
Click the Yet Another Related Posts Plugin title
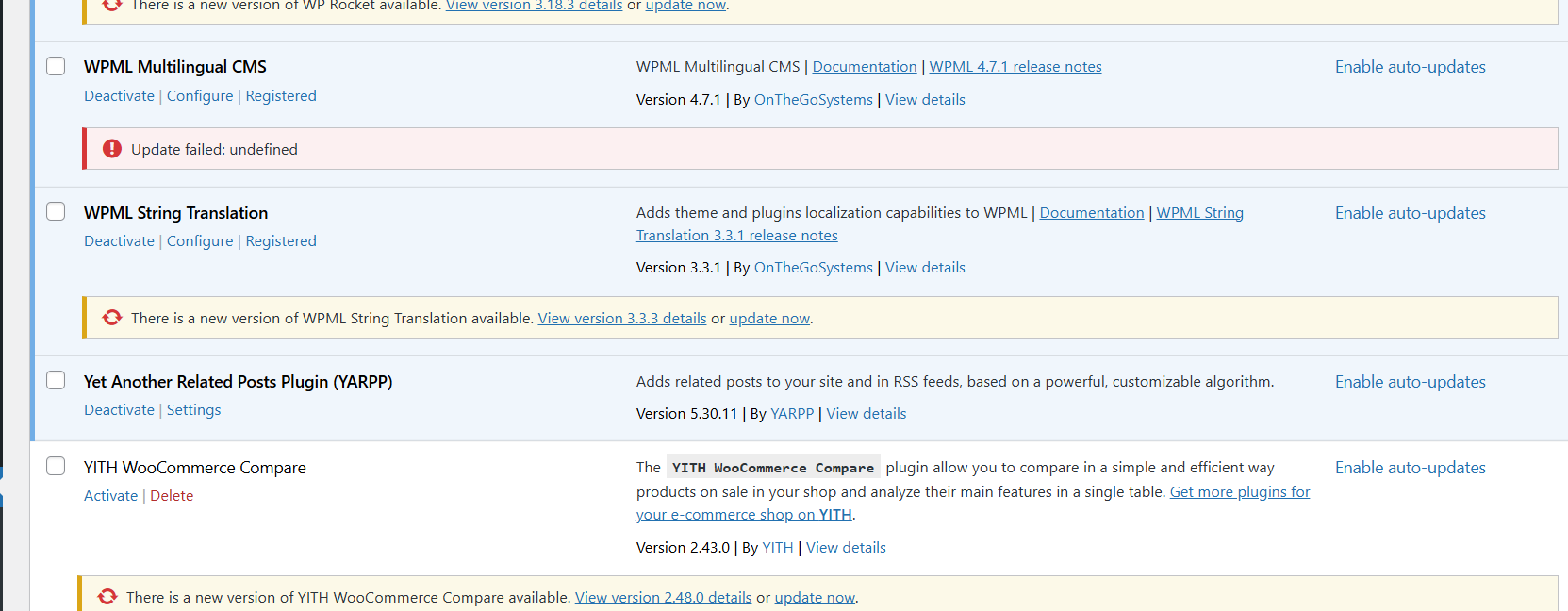coord(239,382)
